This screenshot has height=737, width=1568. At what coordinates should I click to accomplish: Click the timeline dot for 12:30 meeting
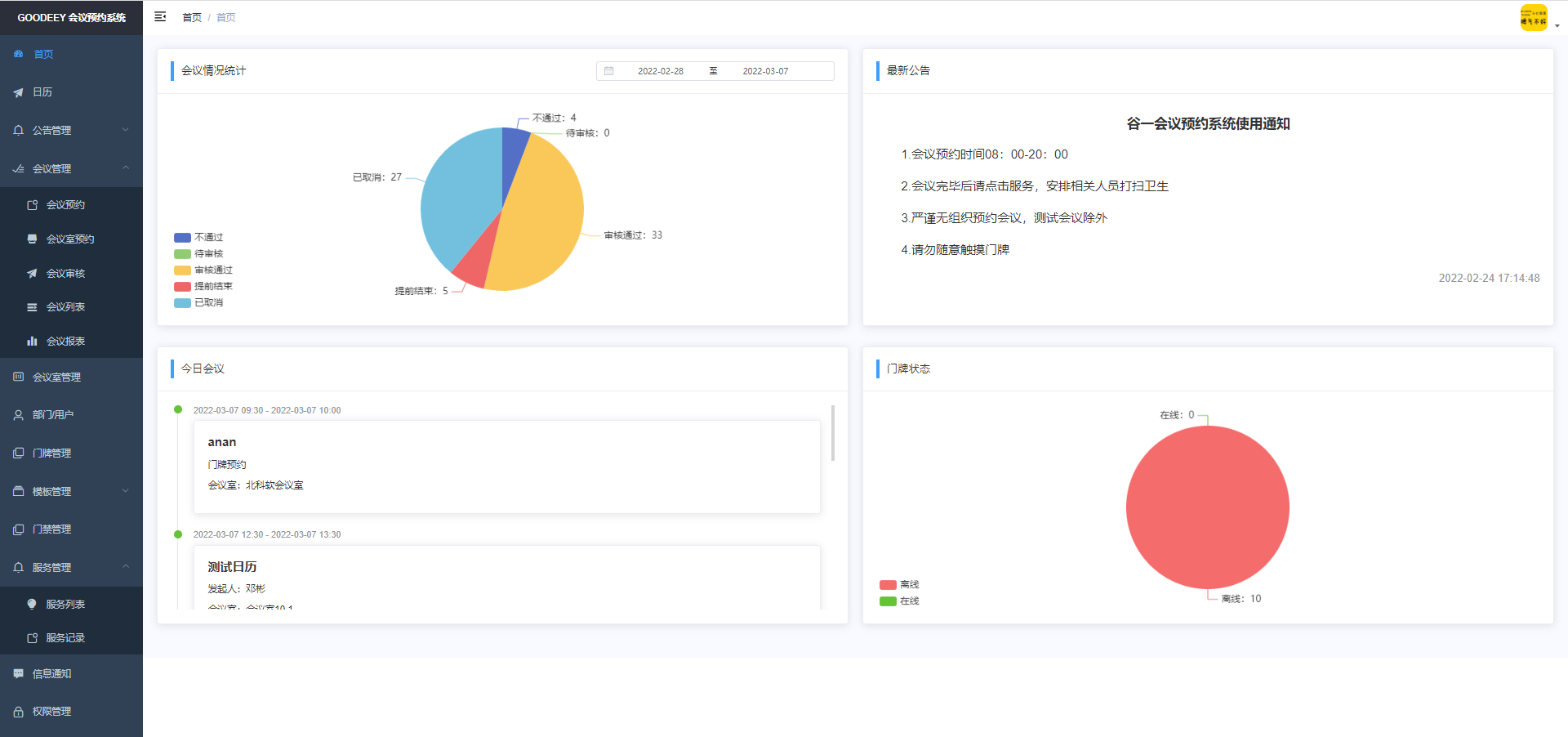pos(178,534)
